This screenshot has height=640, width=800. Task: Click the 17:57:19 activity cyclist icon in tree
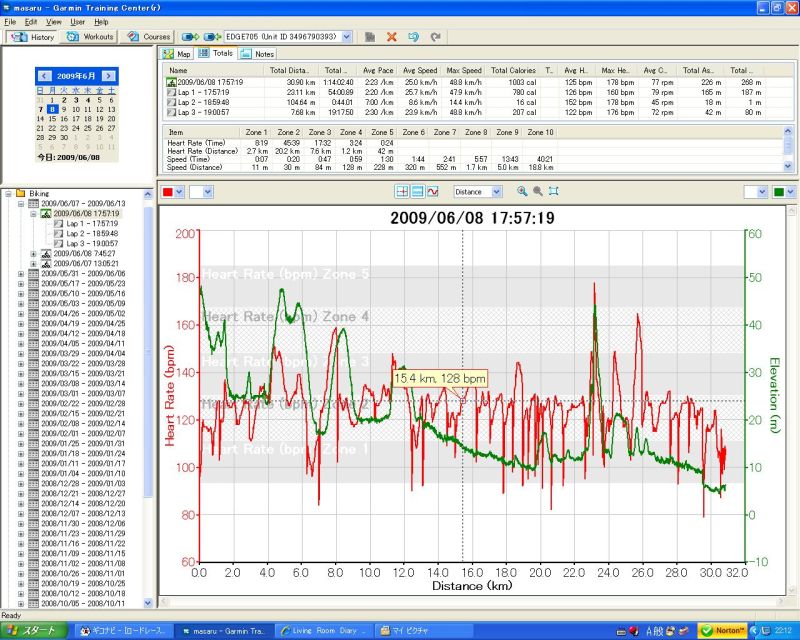coord(46,213)
